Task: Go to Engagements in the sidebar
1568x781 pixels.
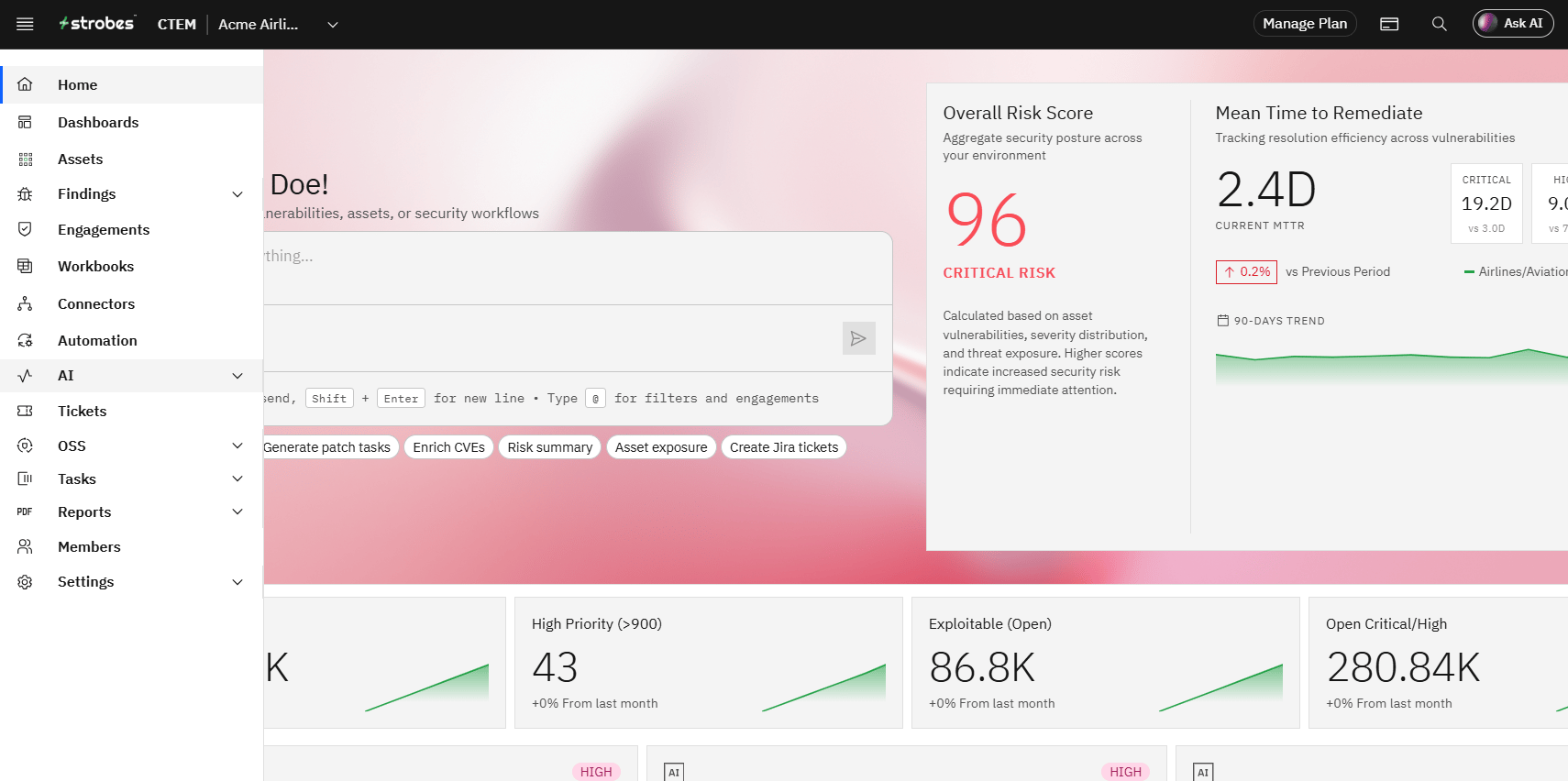Action: click(132, 229)
